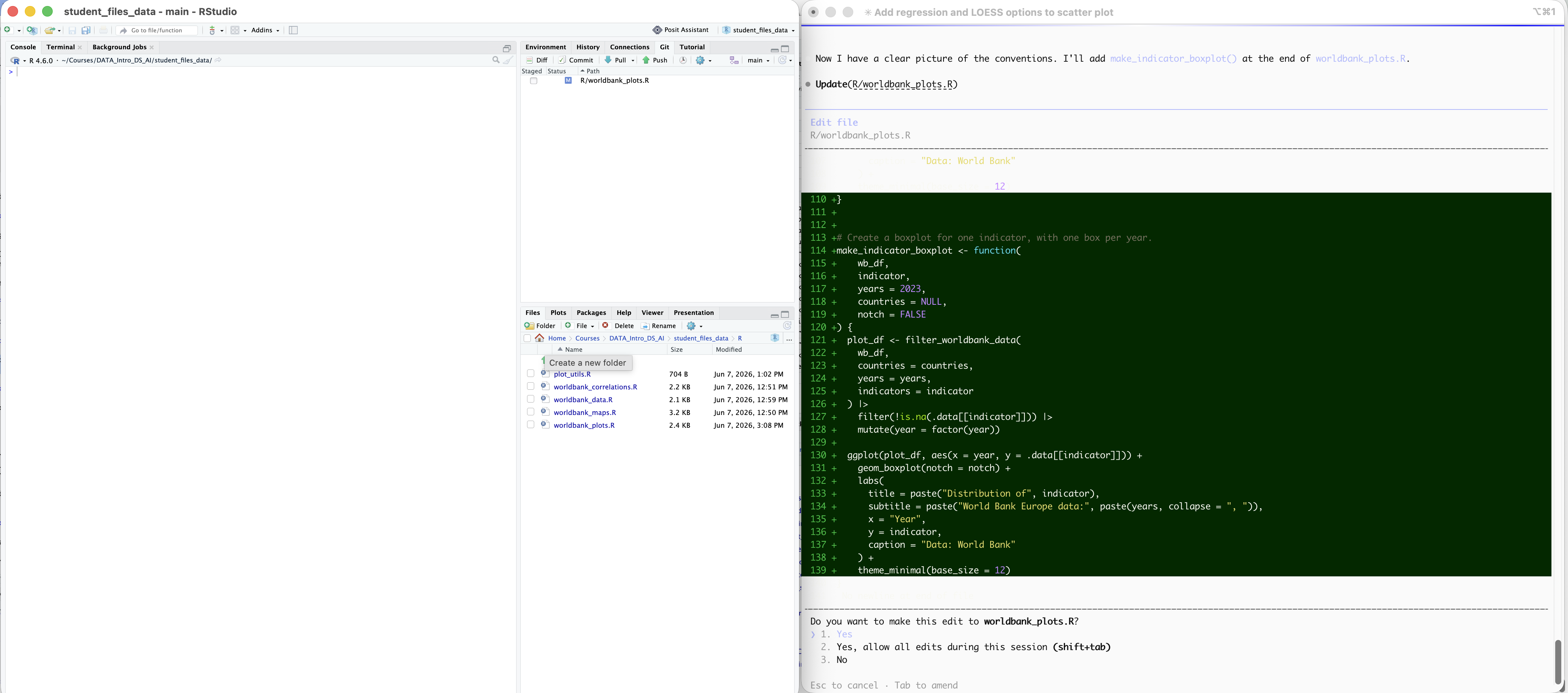
Task: Click the Git commit history clock icon
Action: click(683, 60)
